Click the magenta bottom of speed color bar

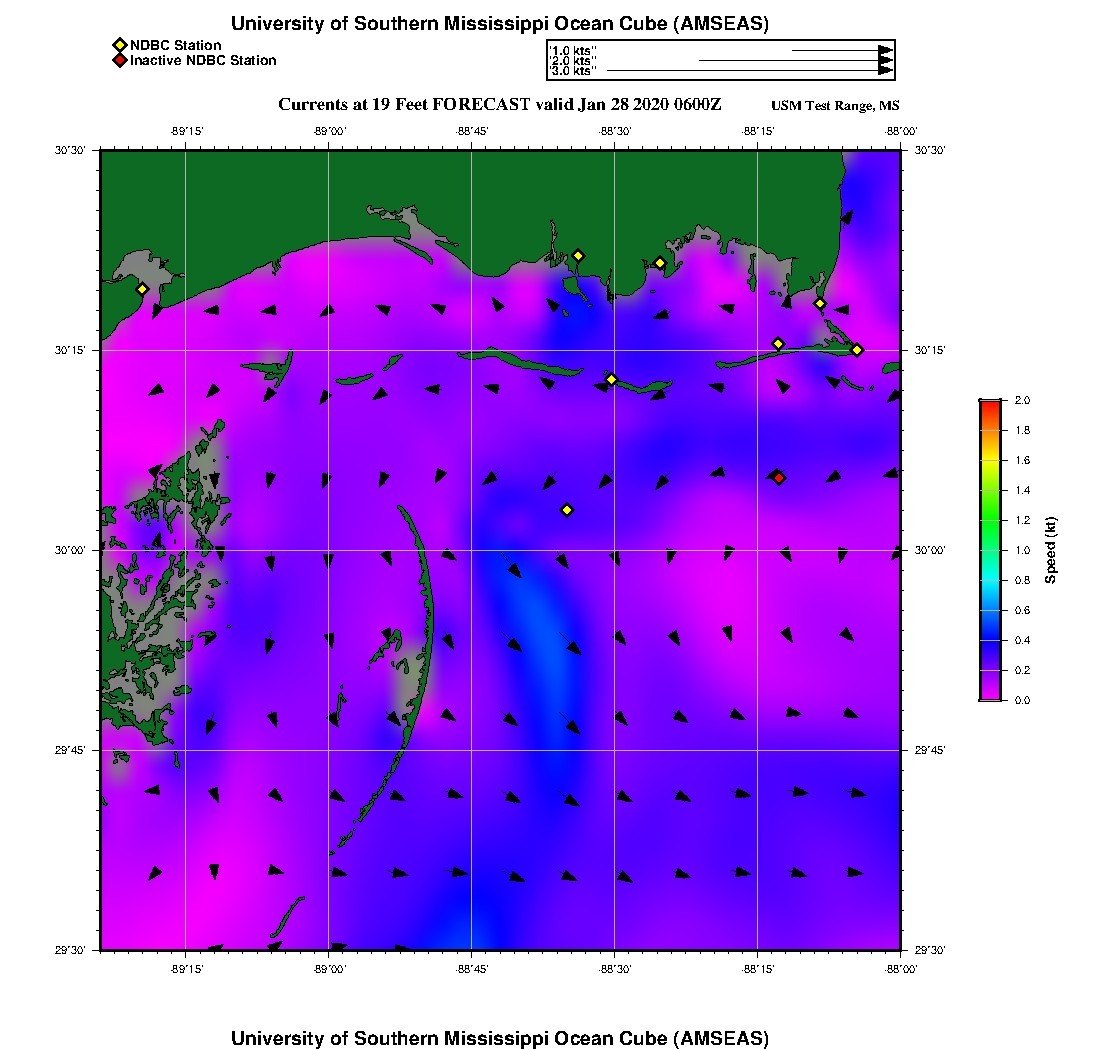(x=990, y=695)
